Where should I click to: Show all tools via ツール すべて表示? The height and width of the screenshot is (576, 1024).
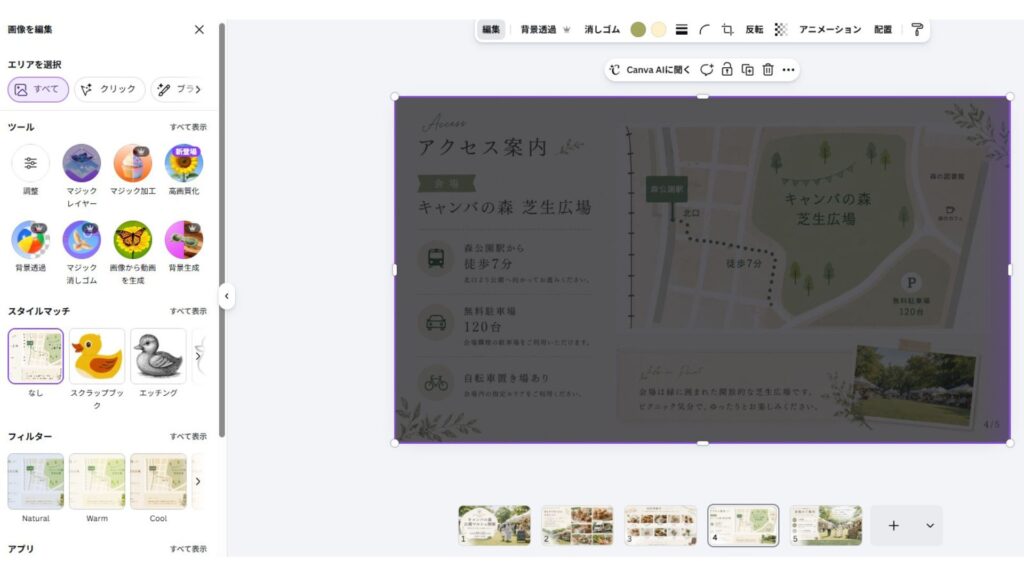pos(188,127)
